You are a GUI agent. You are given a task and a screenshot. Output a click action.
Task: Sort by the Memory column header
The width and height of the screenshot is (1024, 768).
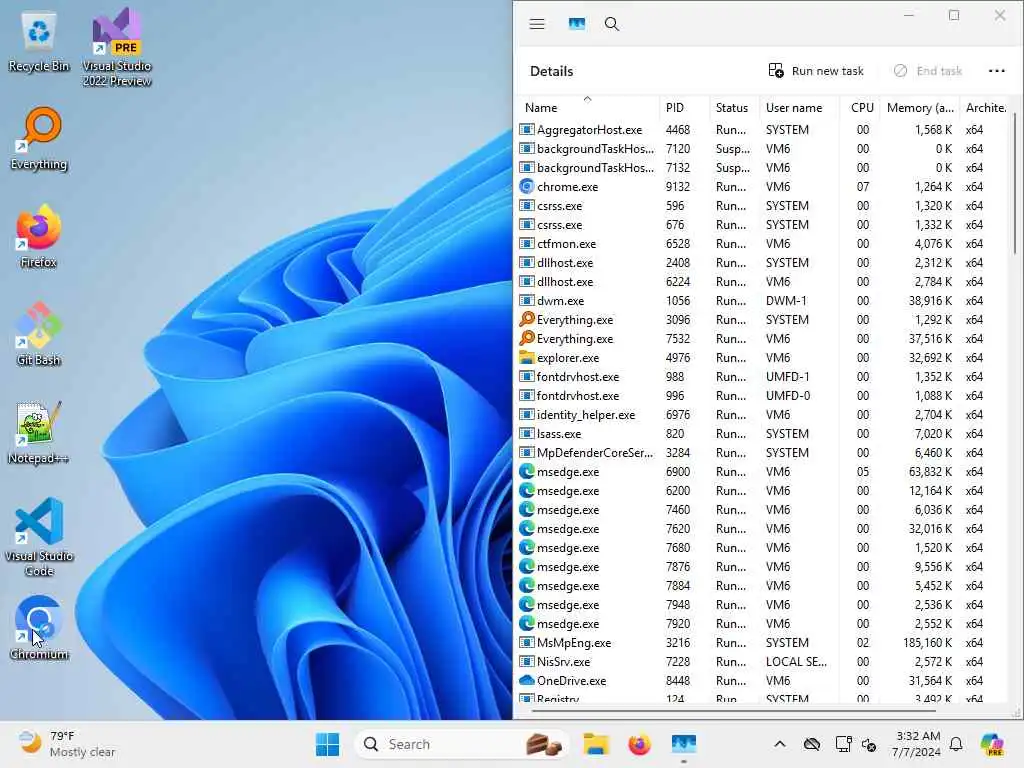point(920,108)
